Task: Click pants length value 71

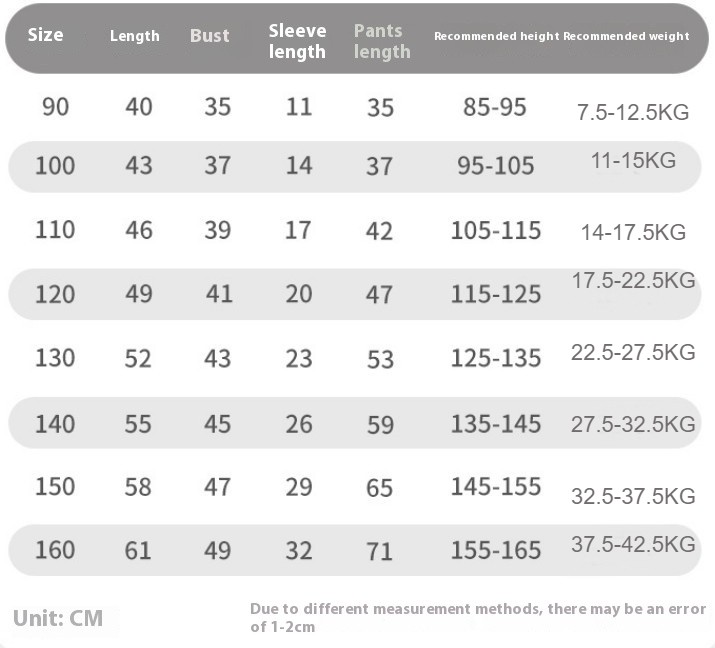Action: coord(379,551)
